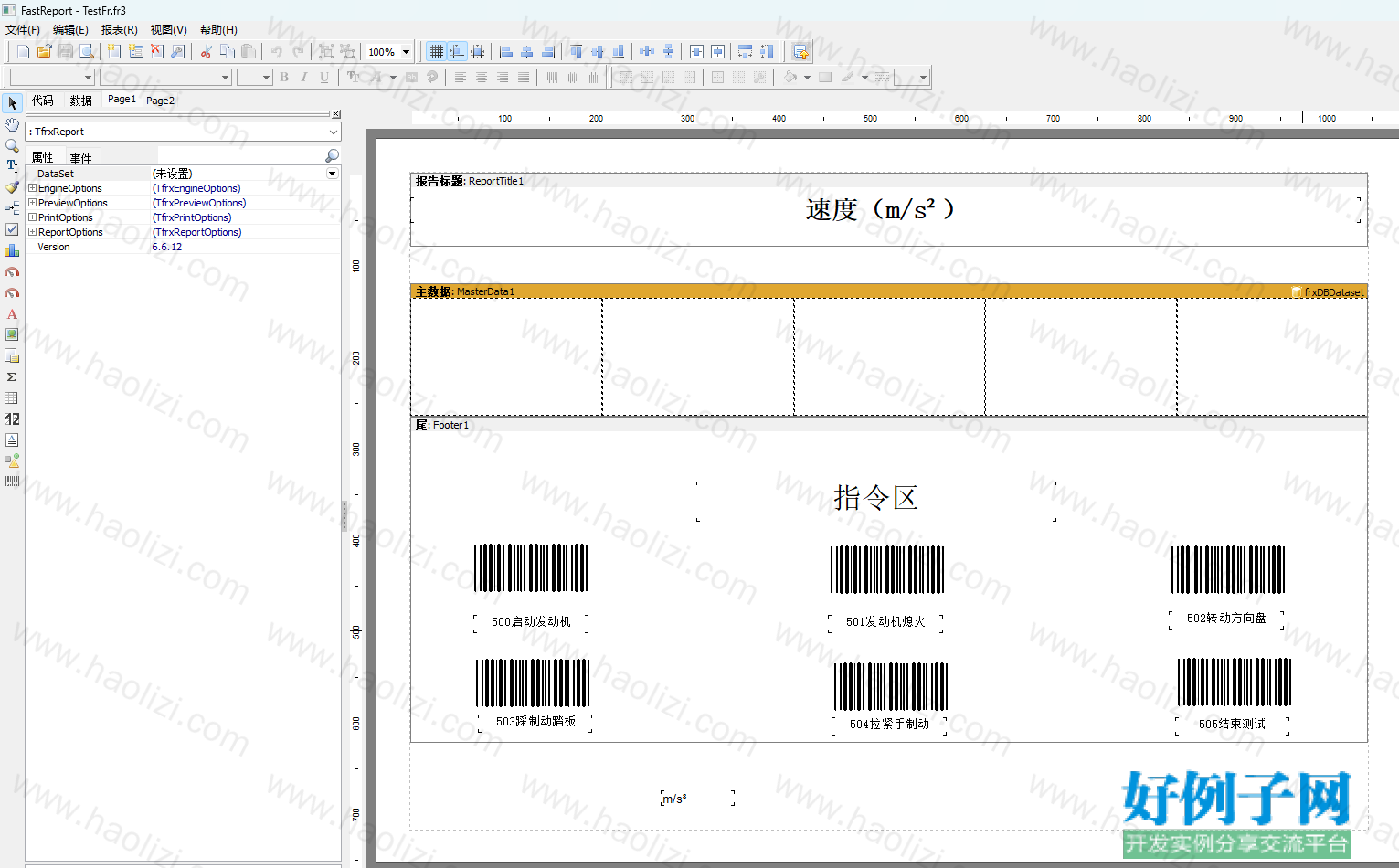Select the Copy Format brush tool
1399x868 pixels.
(12, 187)
